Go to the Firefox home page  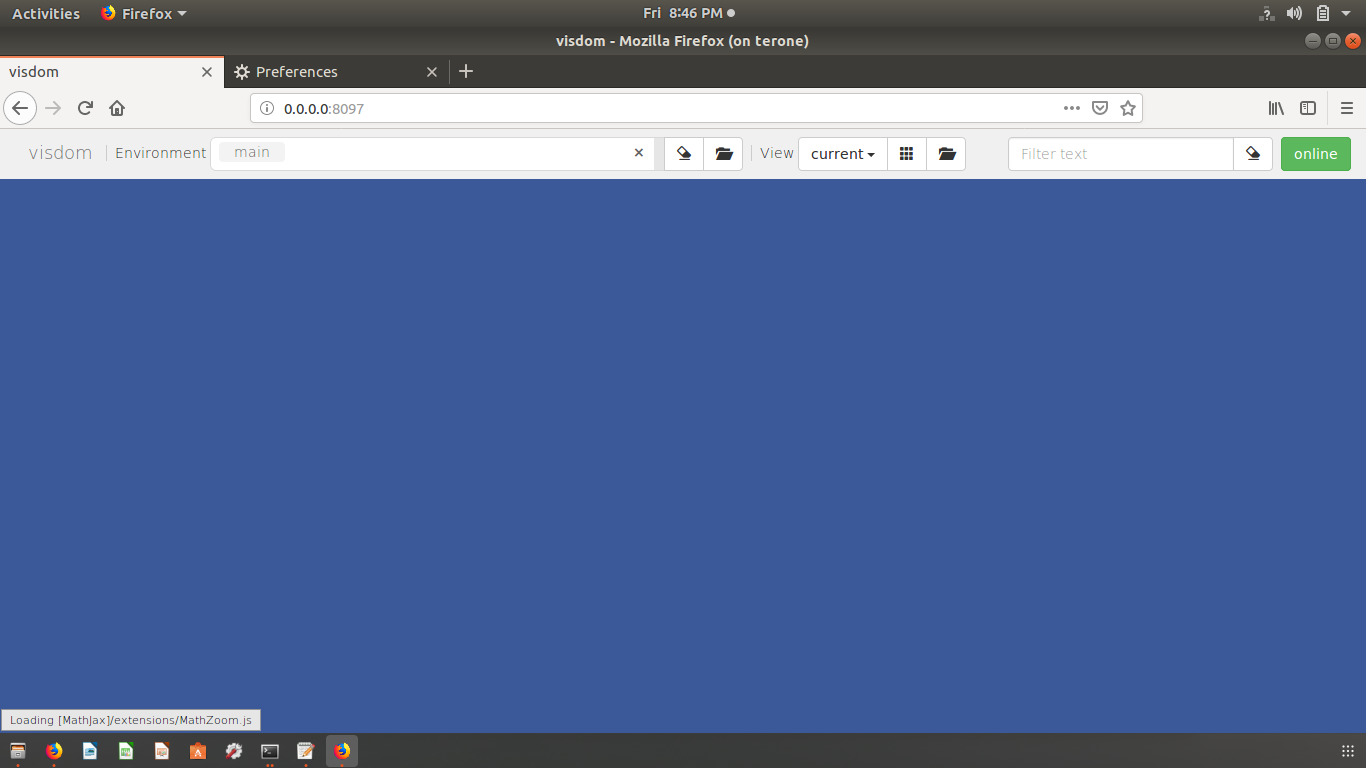(117, 108)
